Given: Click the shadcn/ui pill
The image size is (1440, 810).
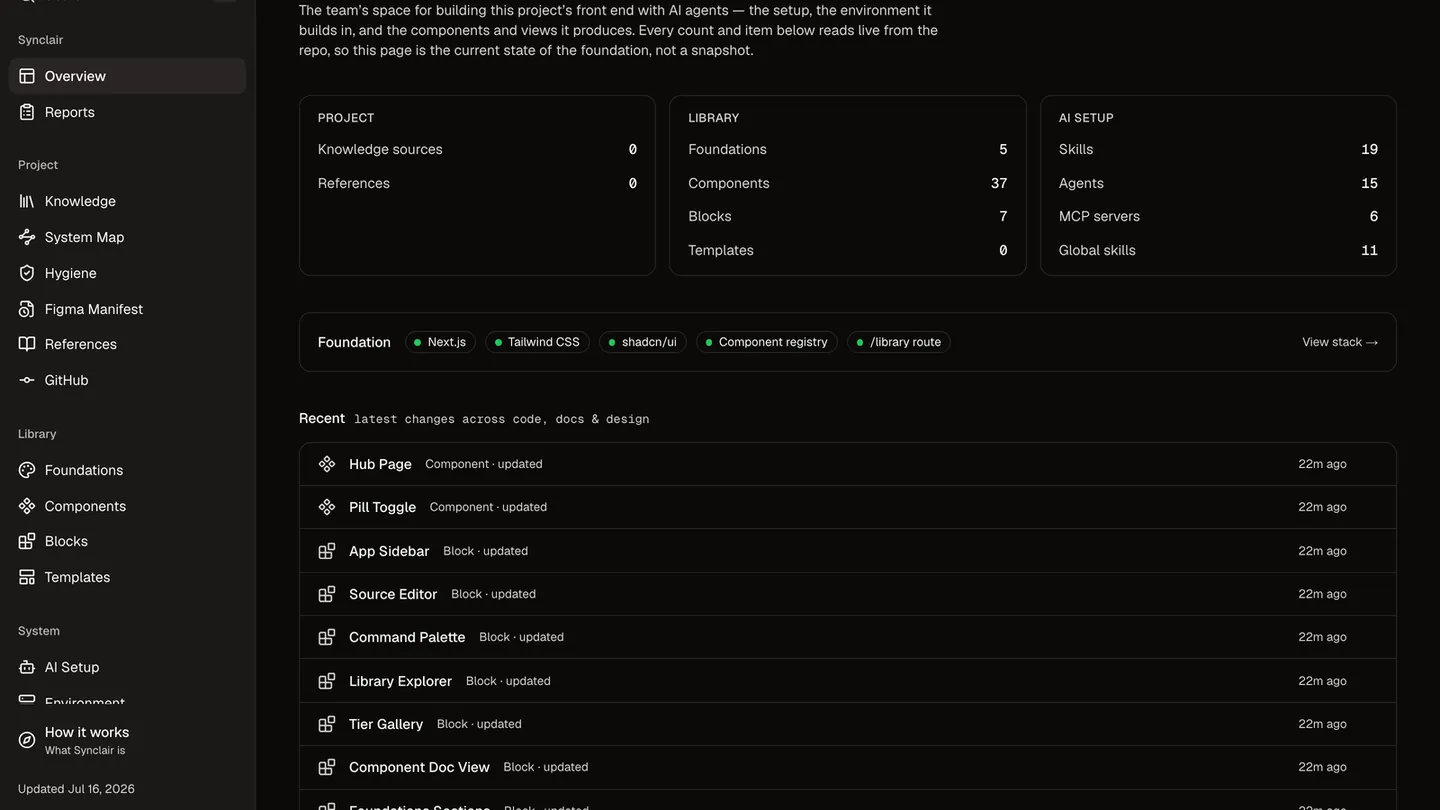Looking at the screenshot, I should pyautogui.click(x=643, y=342).
